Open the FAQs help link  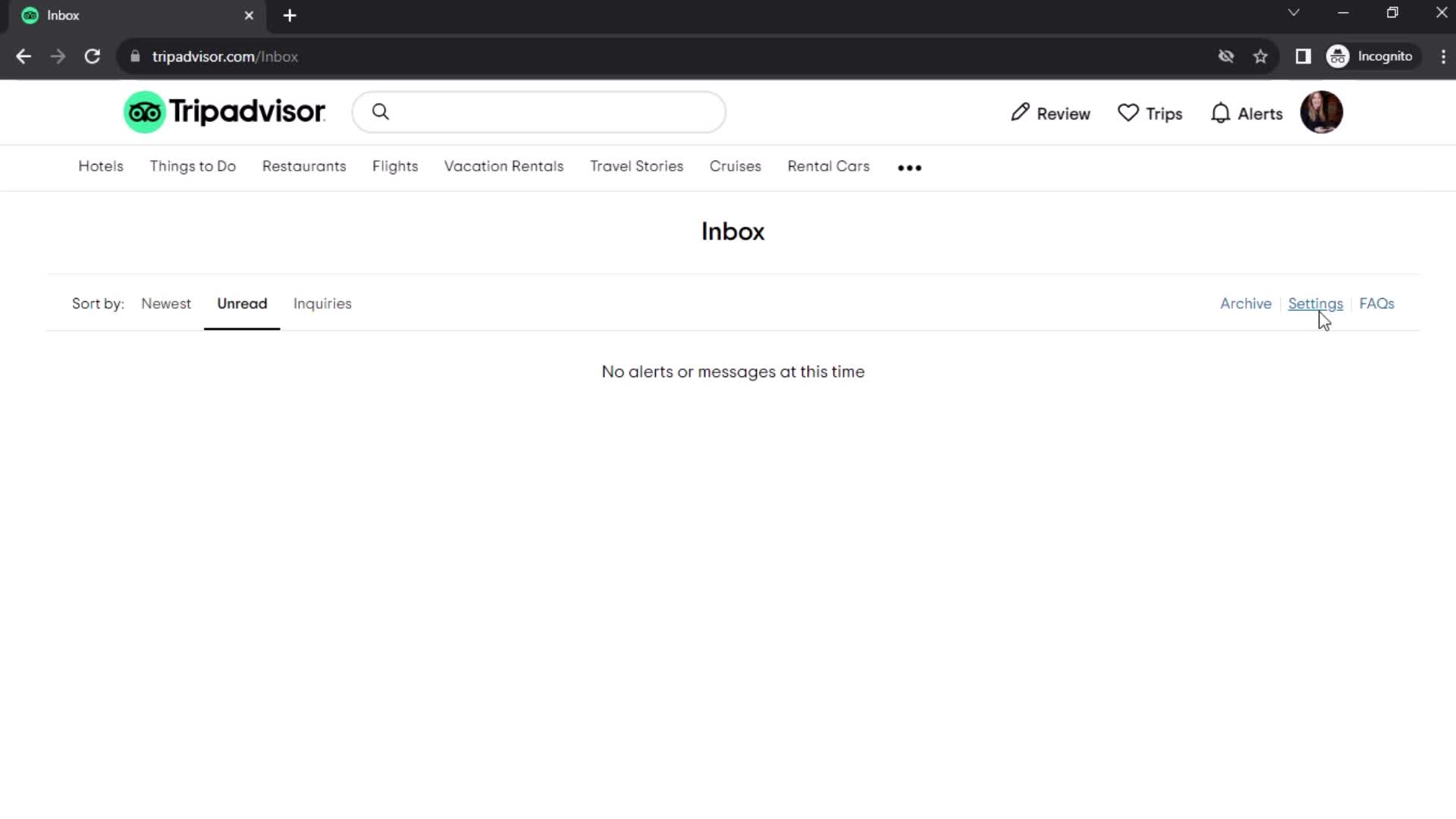coord(1377,303)
